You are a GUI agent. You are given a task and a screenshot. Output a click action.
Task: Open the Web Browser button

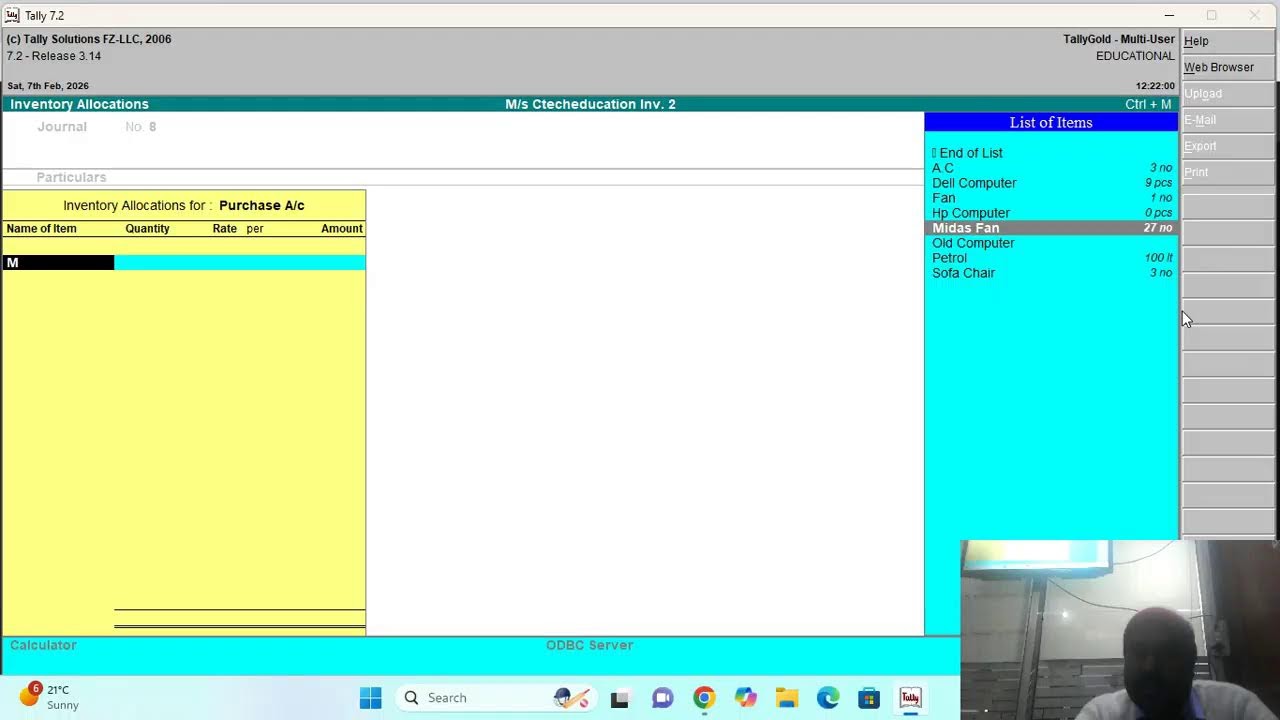[1228, 67]
